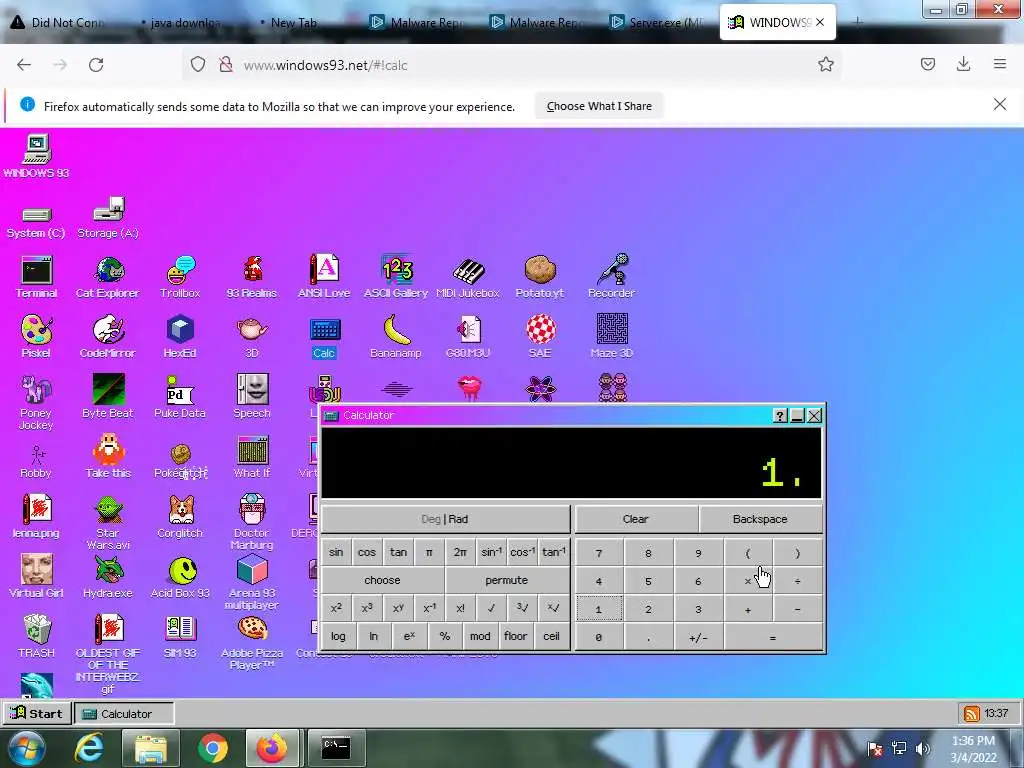The image size is (1024, 768).
Task: Open the Potato.yt icon
Action: click(540, 277)
